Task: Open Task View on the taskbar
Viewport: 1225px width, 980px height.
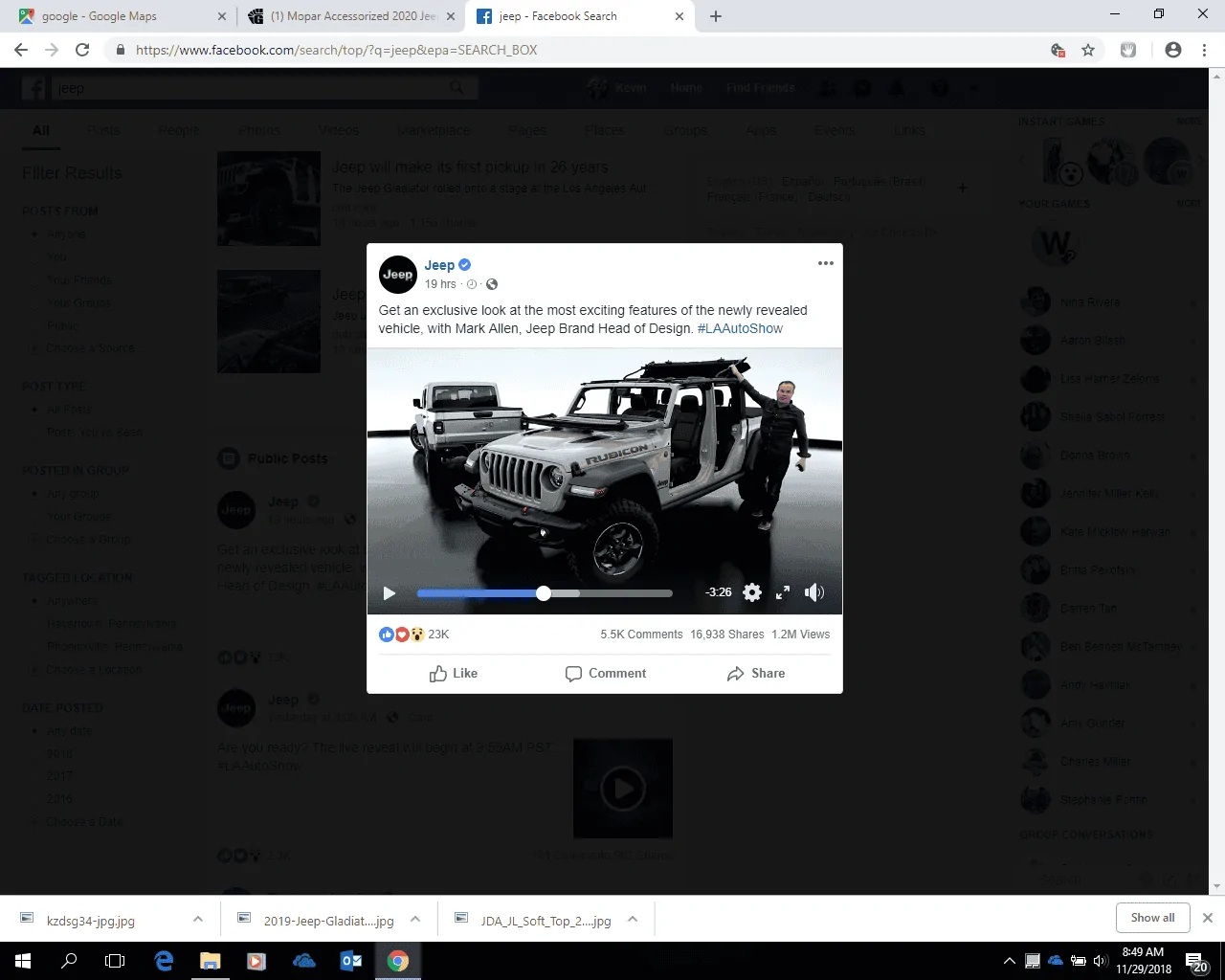Action: (115, 961)
